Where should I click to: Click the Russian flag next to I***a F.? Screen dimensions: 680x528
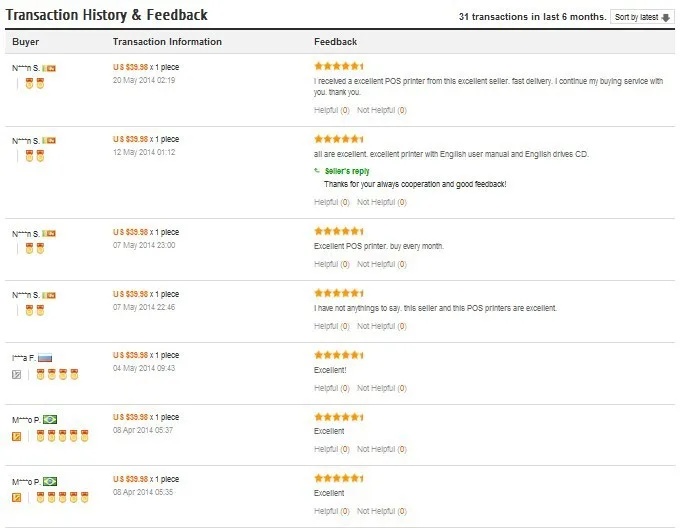45,358
